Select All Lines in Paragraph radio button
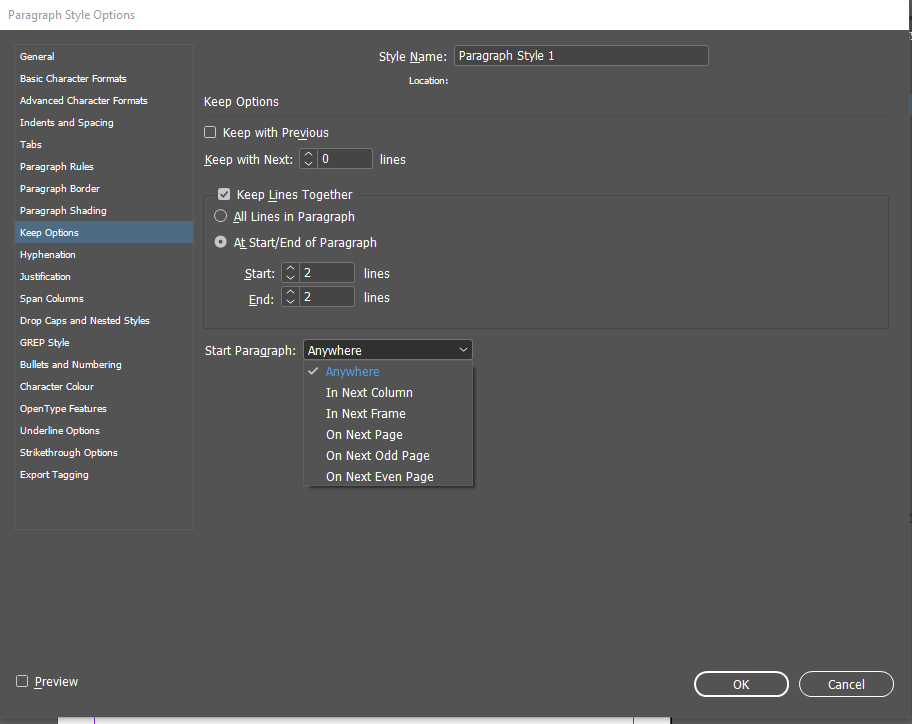This screenshot has width=912, height=724. click(221, 216)
